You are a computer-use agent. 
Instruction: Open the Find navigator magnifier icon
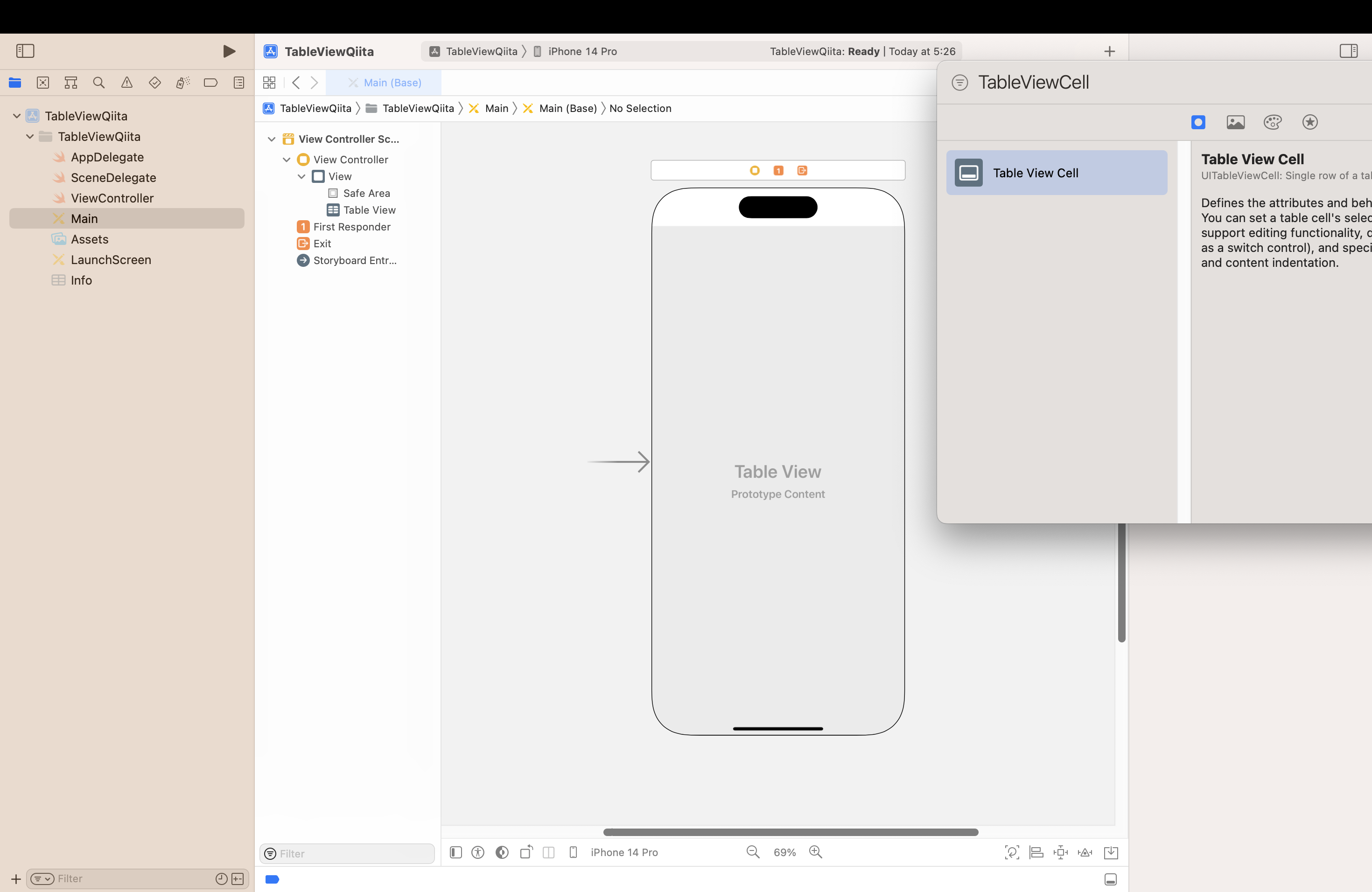[x=98, y=83]
